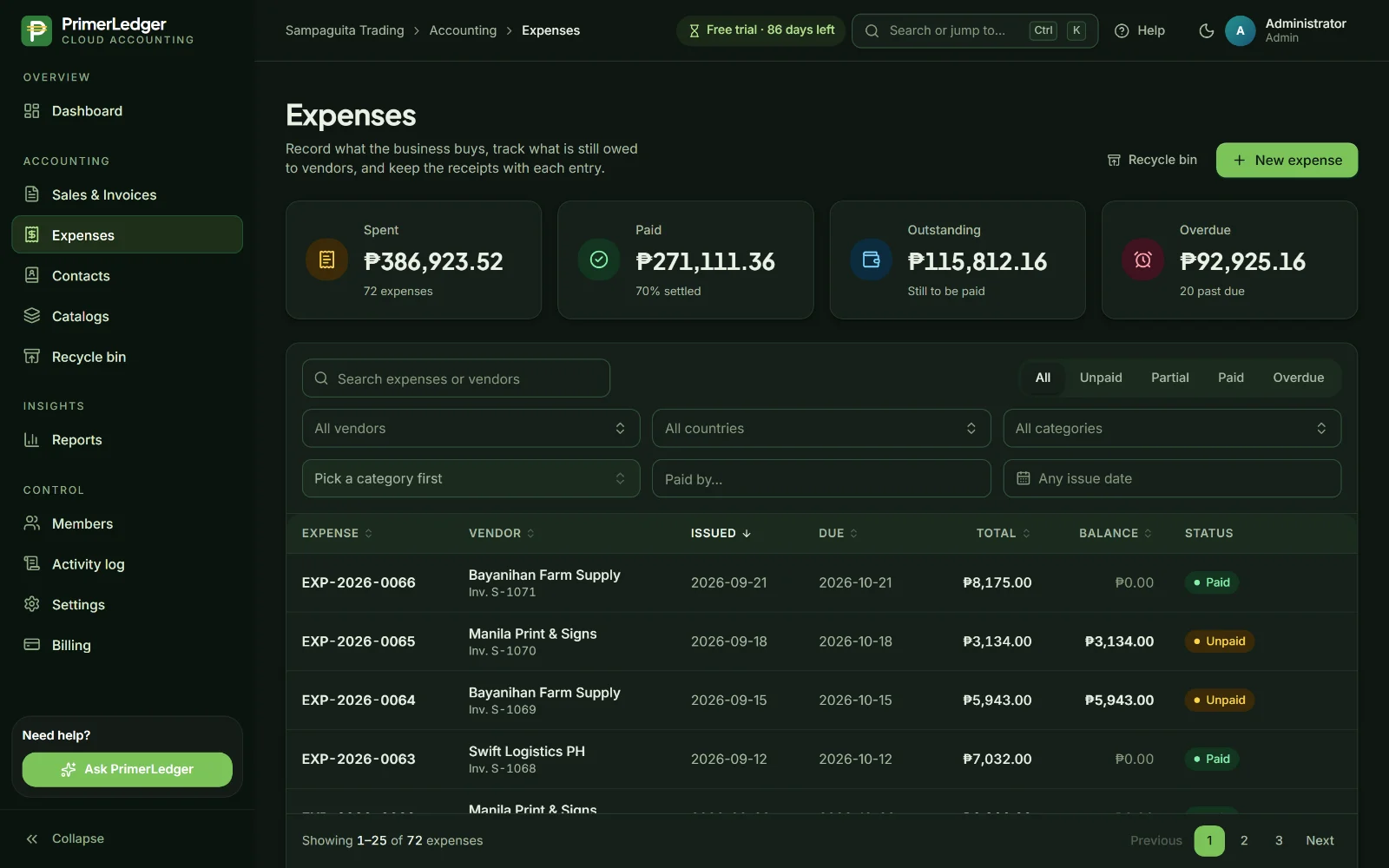
Task: Go to page 2
Action: click(1244, 840)
